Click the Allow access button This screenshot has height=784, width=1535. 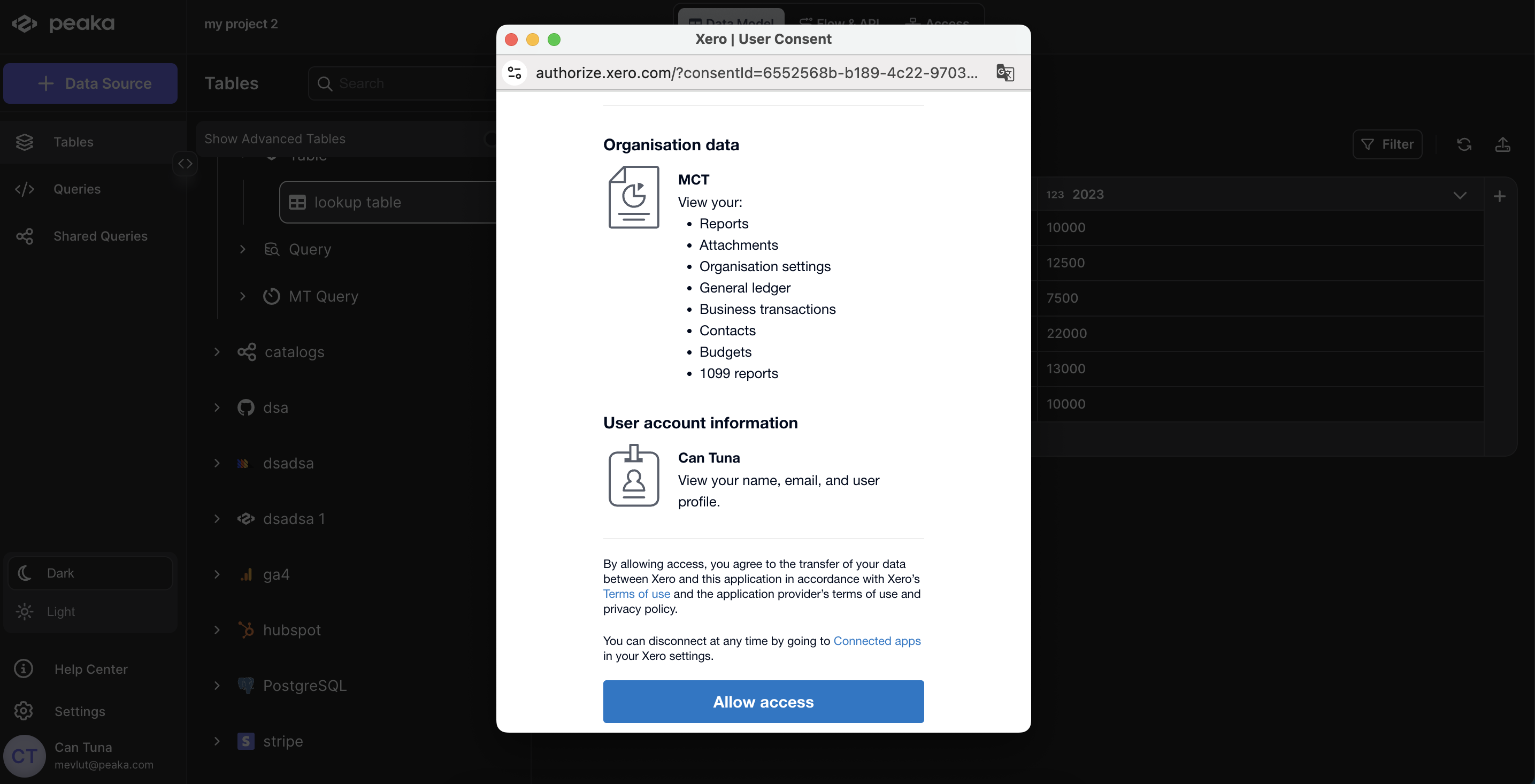coord(763,701)
